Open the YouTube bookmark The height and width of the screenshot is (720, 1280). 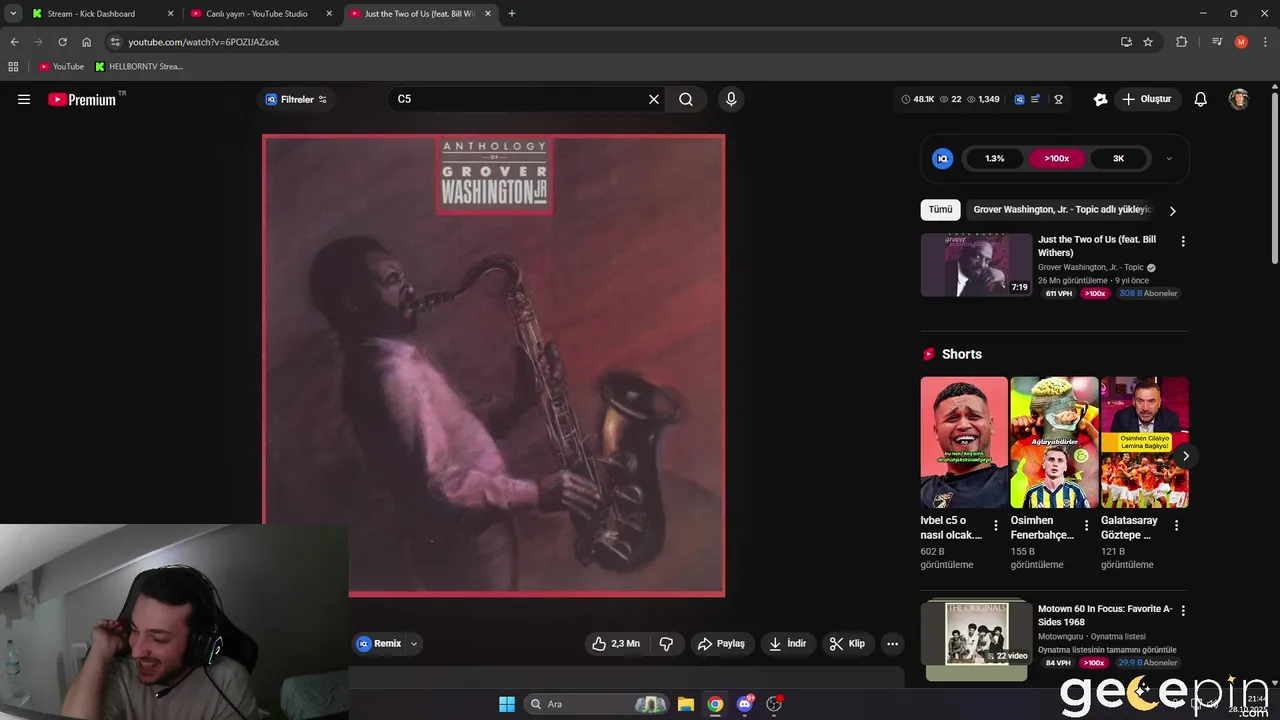coord(61,67)
